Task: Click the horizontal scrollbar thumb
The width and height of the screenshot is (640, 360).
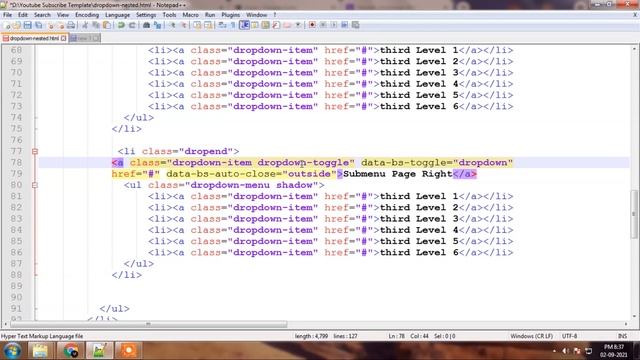Action: pos(149,324)
